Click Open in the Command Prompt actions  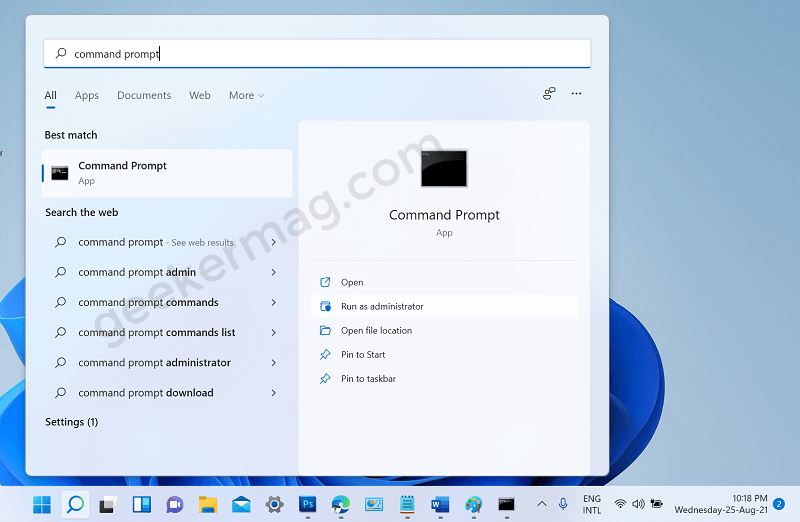444,282
